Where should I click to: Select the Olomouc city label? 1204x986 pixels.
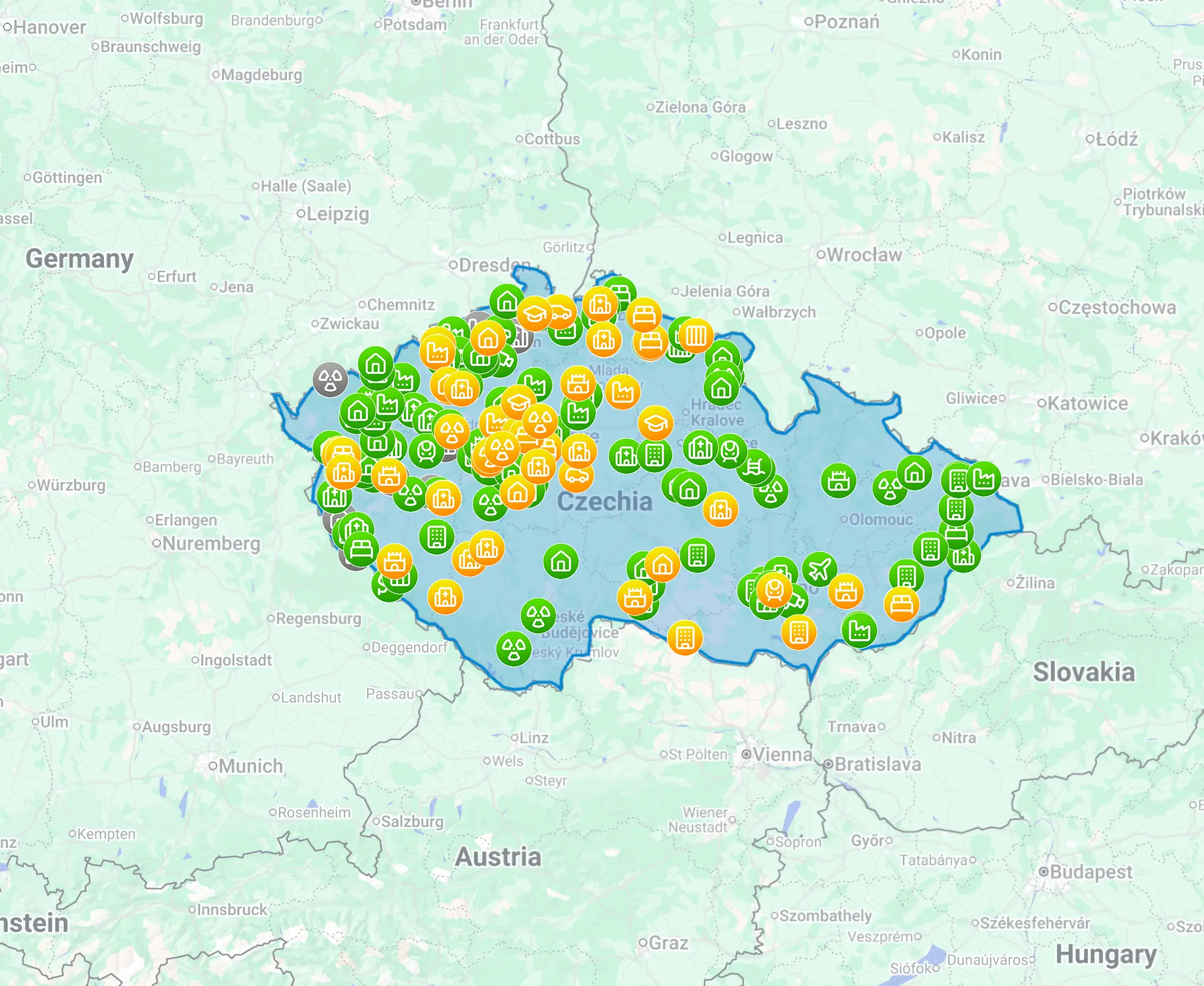(x=880, y=519)
